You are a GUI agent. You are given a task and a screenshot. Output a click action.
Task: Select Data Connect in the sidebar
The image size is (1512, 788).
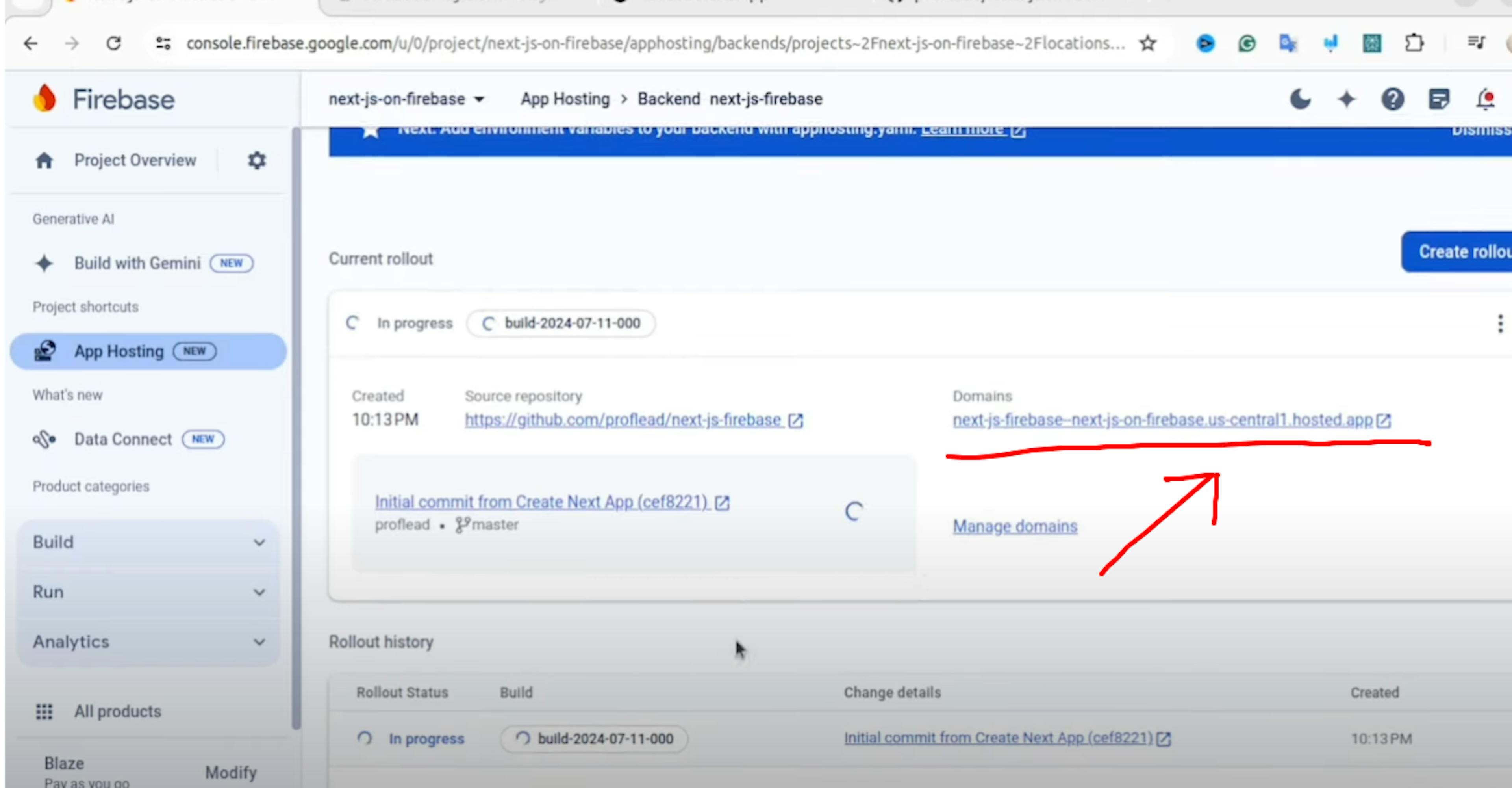pos(123,439)
